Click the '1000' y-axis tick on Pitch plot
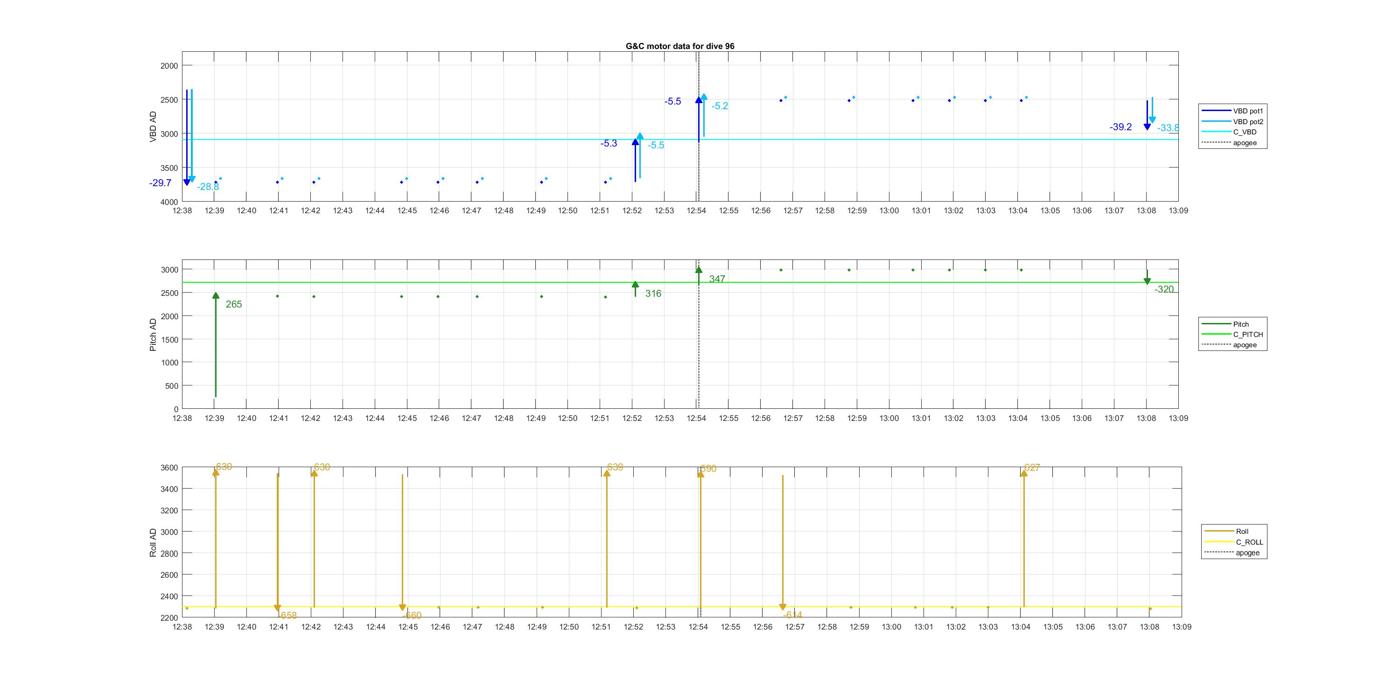1400x693 pixels. (x=169, y=363)
